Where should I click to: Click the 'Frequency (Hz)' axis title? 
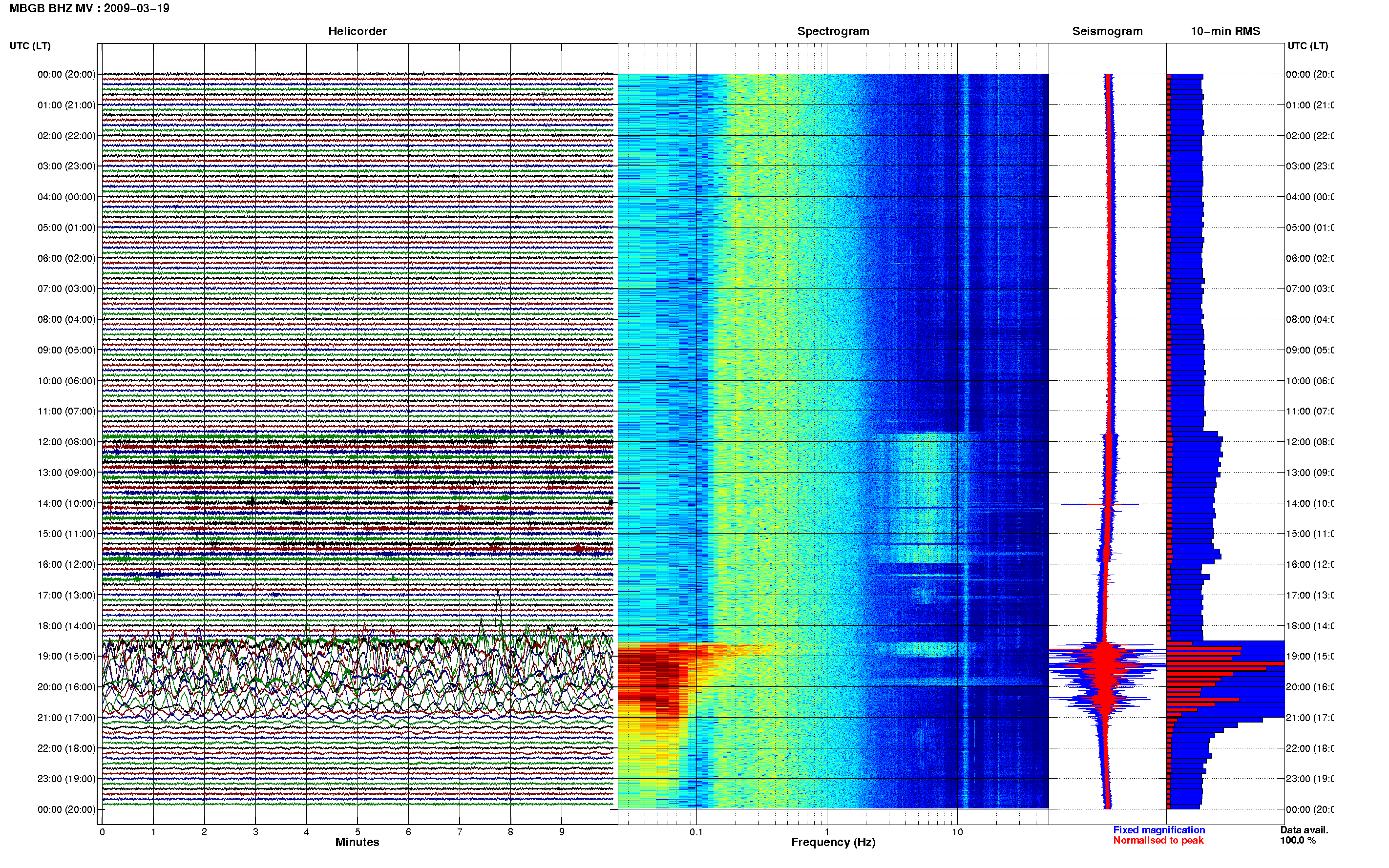pyautogui.click(x=833, y=842)
